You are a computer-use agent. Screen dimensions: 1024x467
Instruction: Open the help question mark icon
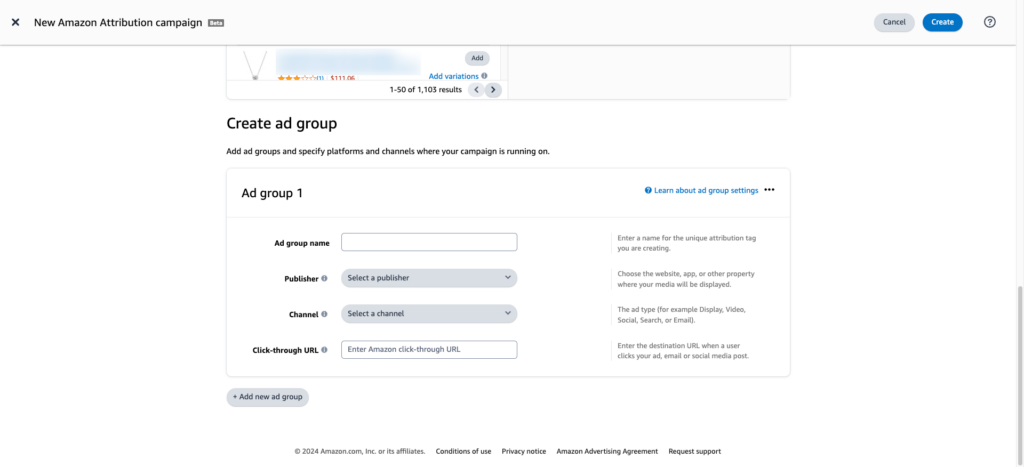pos(989,22)
